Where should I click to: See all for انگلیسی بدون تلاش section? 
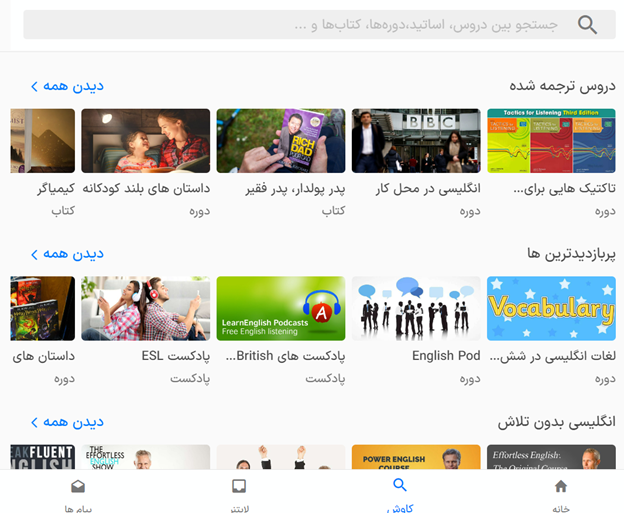point(67,422)
